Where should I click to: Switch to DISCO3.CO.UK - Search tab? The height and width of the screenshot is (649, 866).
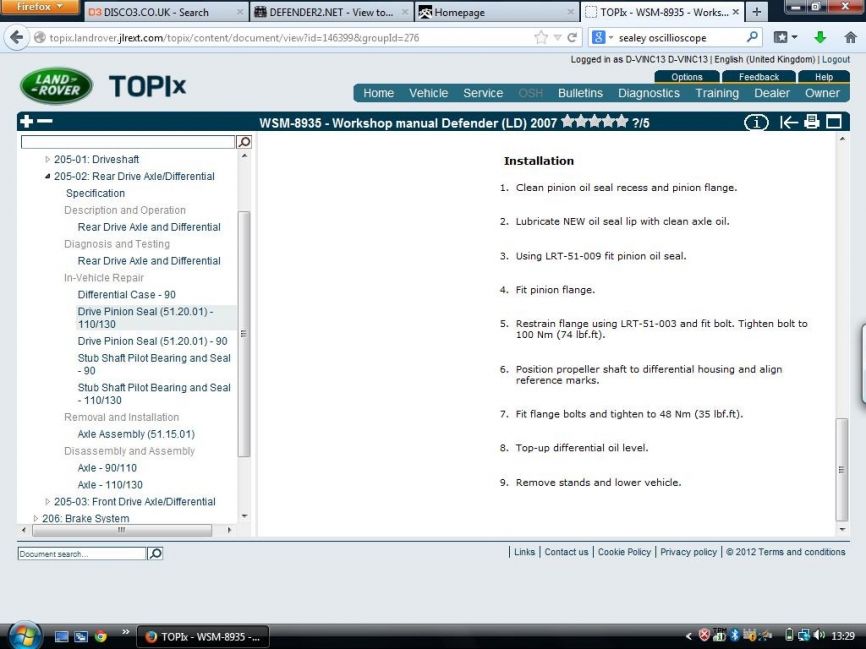[x=166, y=12]
